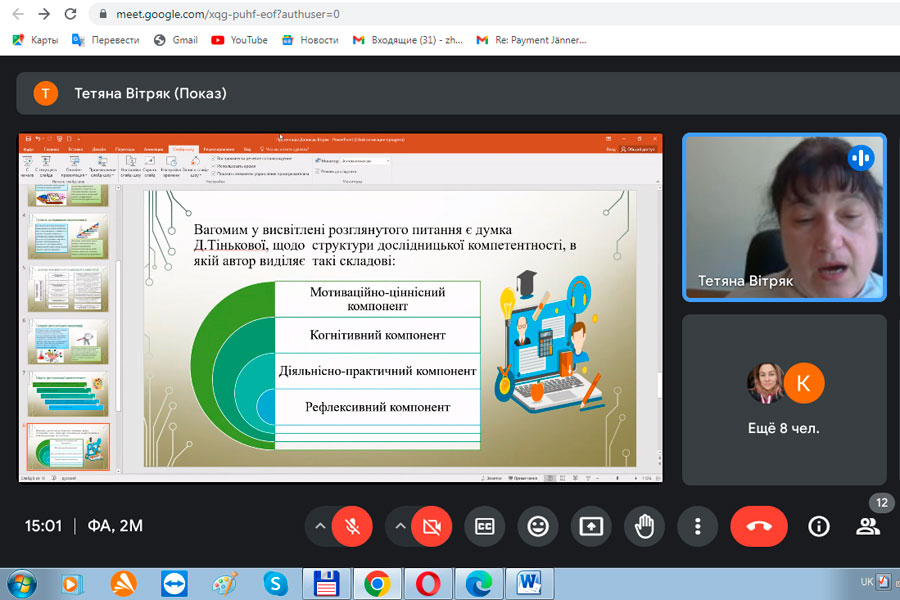900x600 pixels.
Task: Click the Present now screen-share icon
Action: (591, 526)
